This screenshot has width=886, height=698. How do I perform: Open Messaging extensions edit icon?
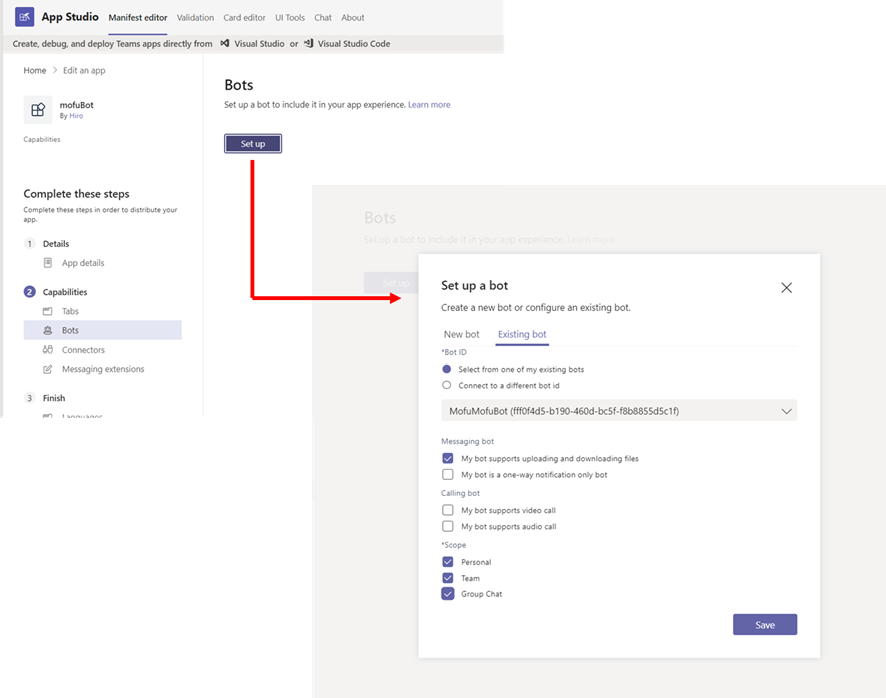(47, 369)
